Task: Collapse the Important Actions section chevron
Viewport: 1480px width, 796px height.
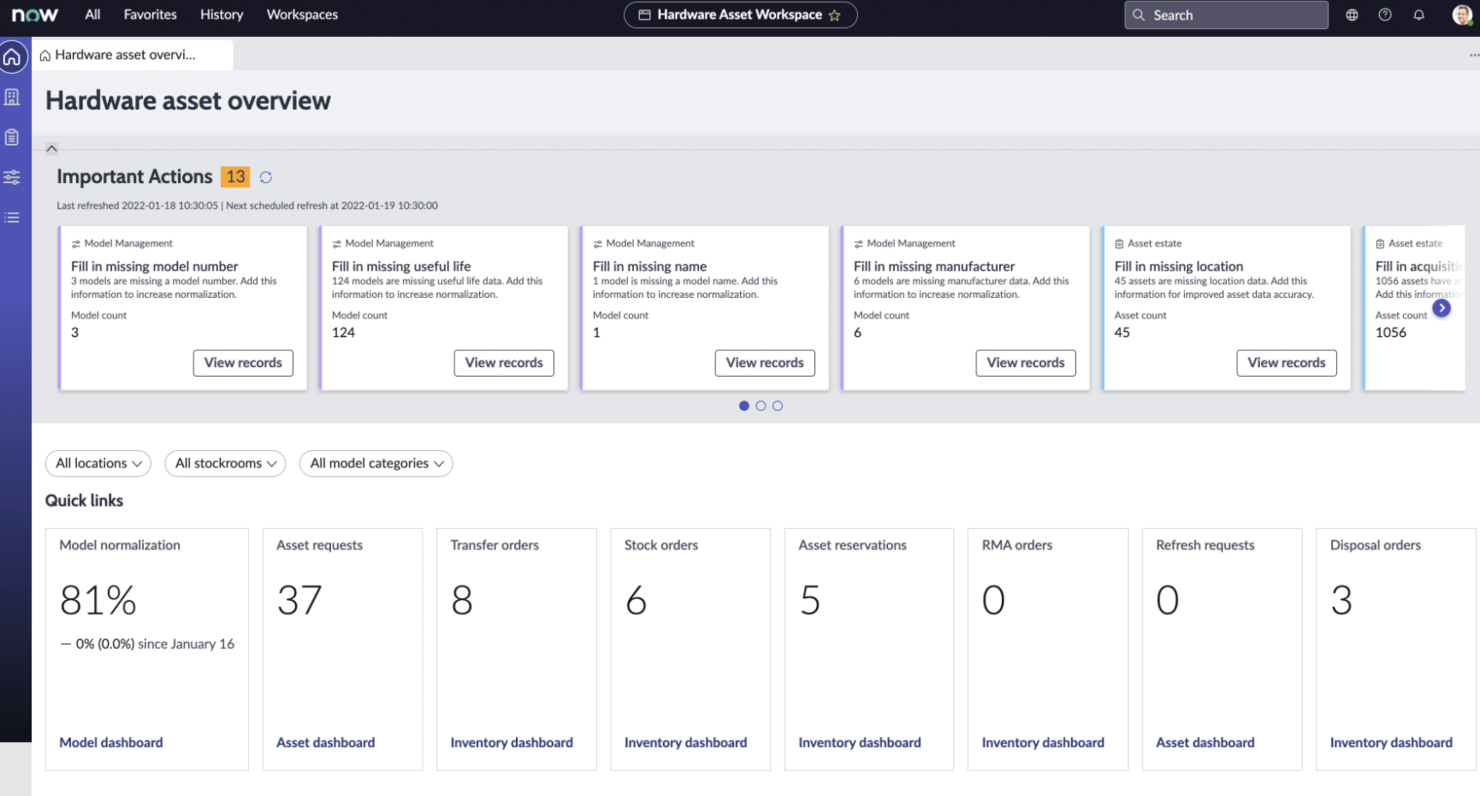Action: pyautogui.click(x=52, y=147)
